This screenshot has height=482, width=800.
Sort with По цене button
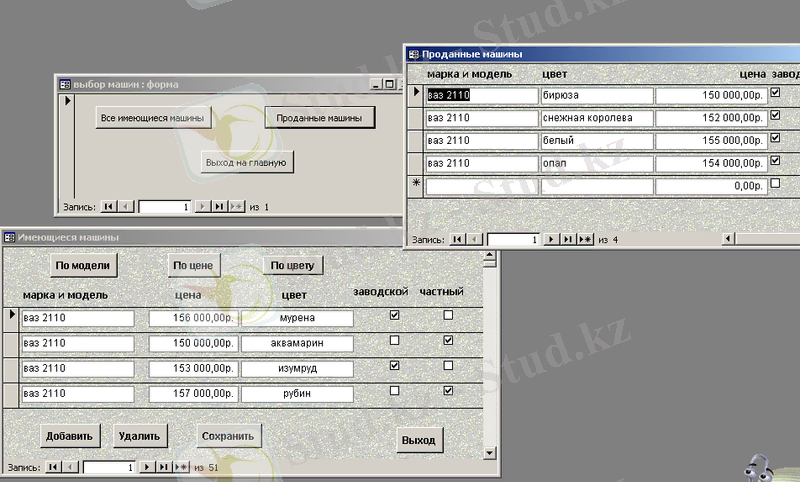(x=193, y=265)
